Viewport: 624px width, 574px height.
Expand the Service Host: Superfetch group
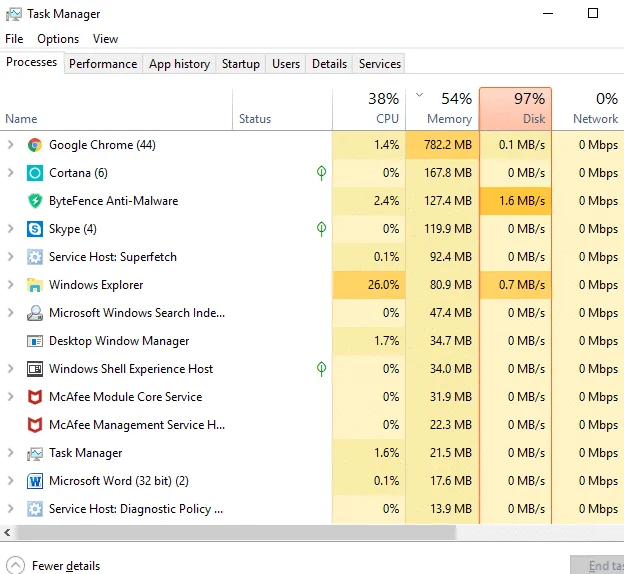[x=11, y=257]
